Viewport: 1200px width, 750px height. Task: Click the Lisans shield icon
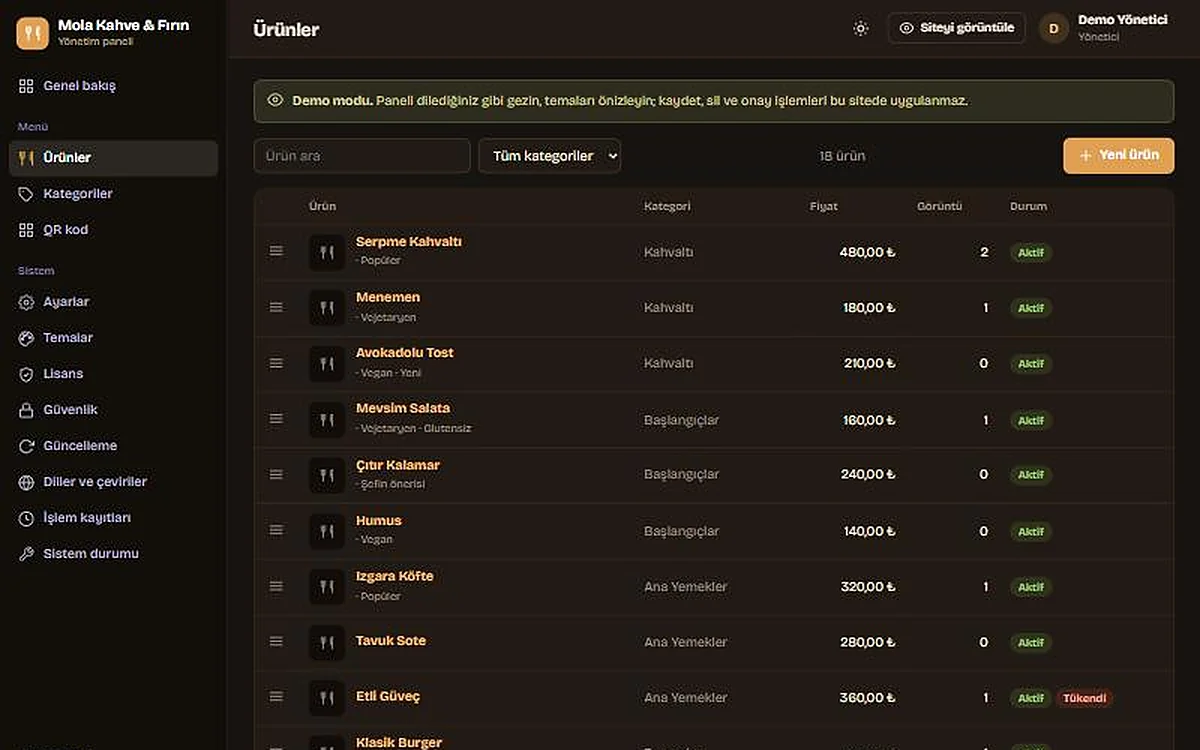coord(27,374)
